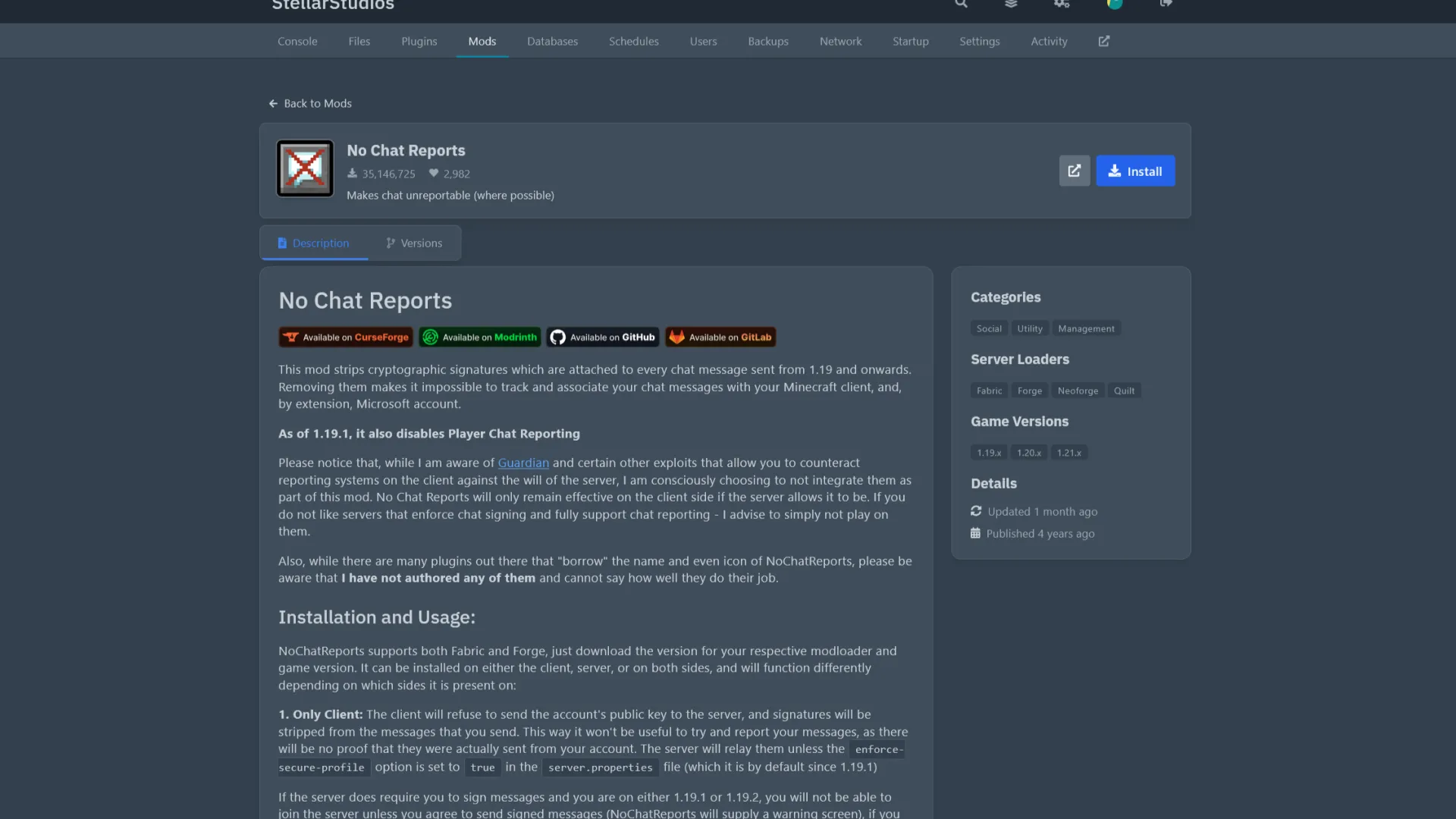
Task: Click the Available on Modrinth badge
Action: 480,337
